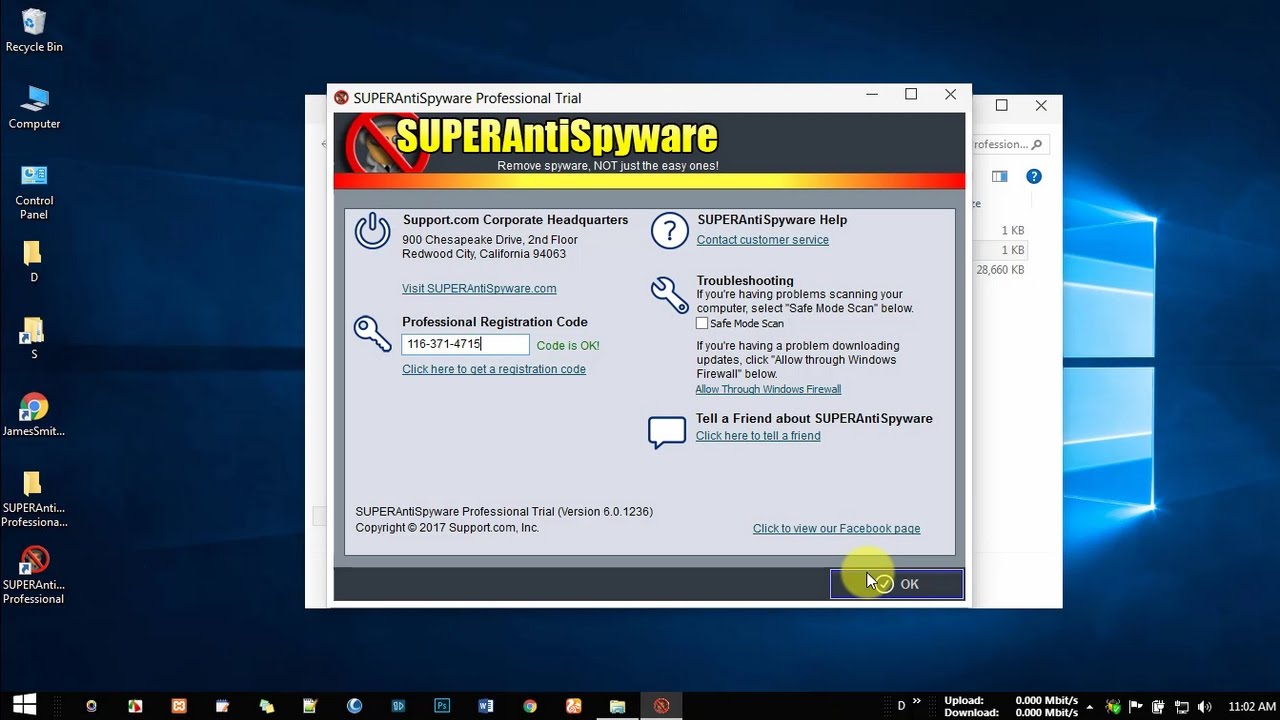
Task: Open Chrome from the taskbar
Action: (x=530, y=705)
